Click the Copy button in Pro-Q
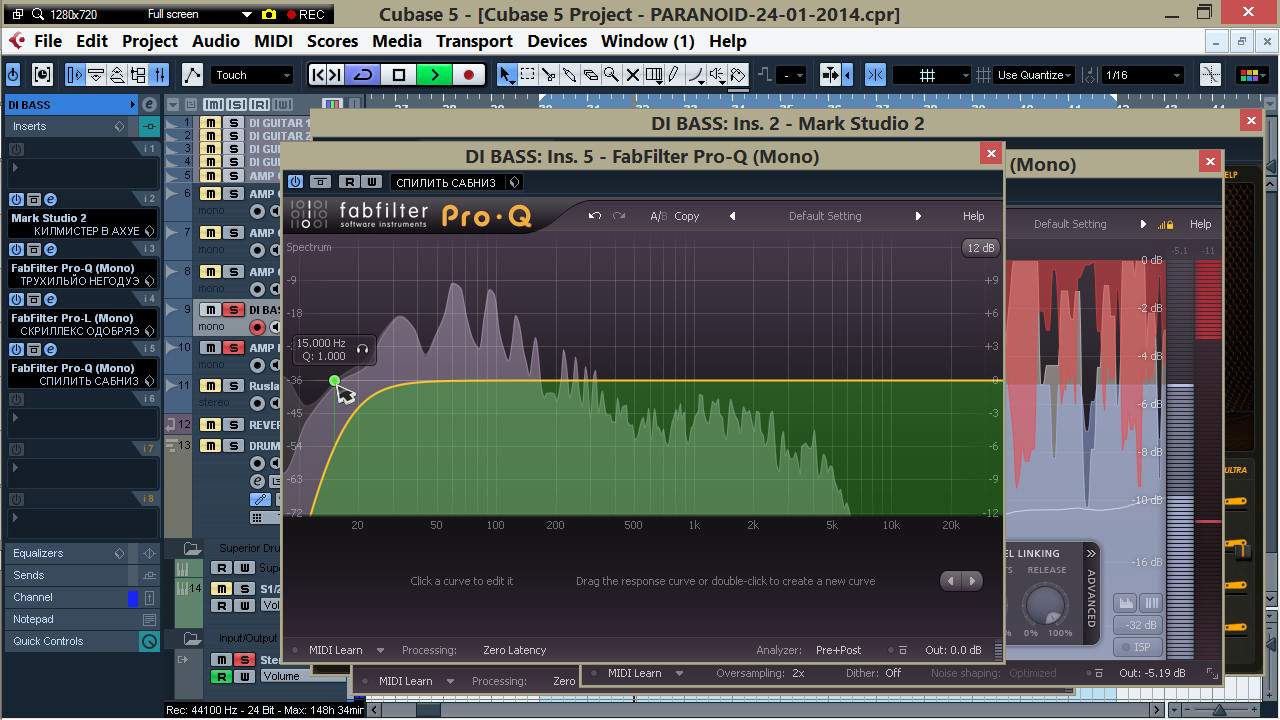Viewport: 1280px width, 720px height. click(686, 216)
